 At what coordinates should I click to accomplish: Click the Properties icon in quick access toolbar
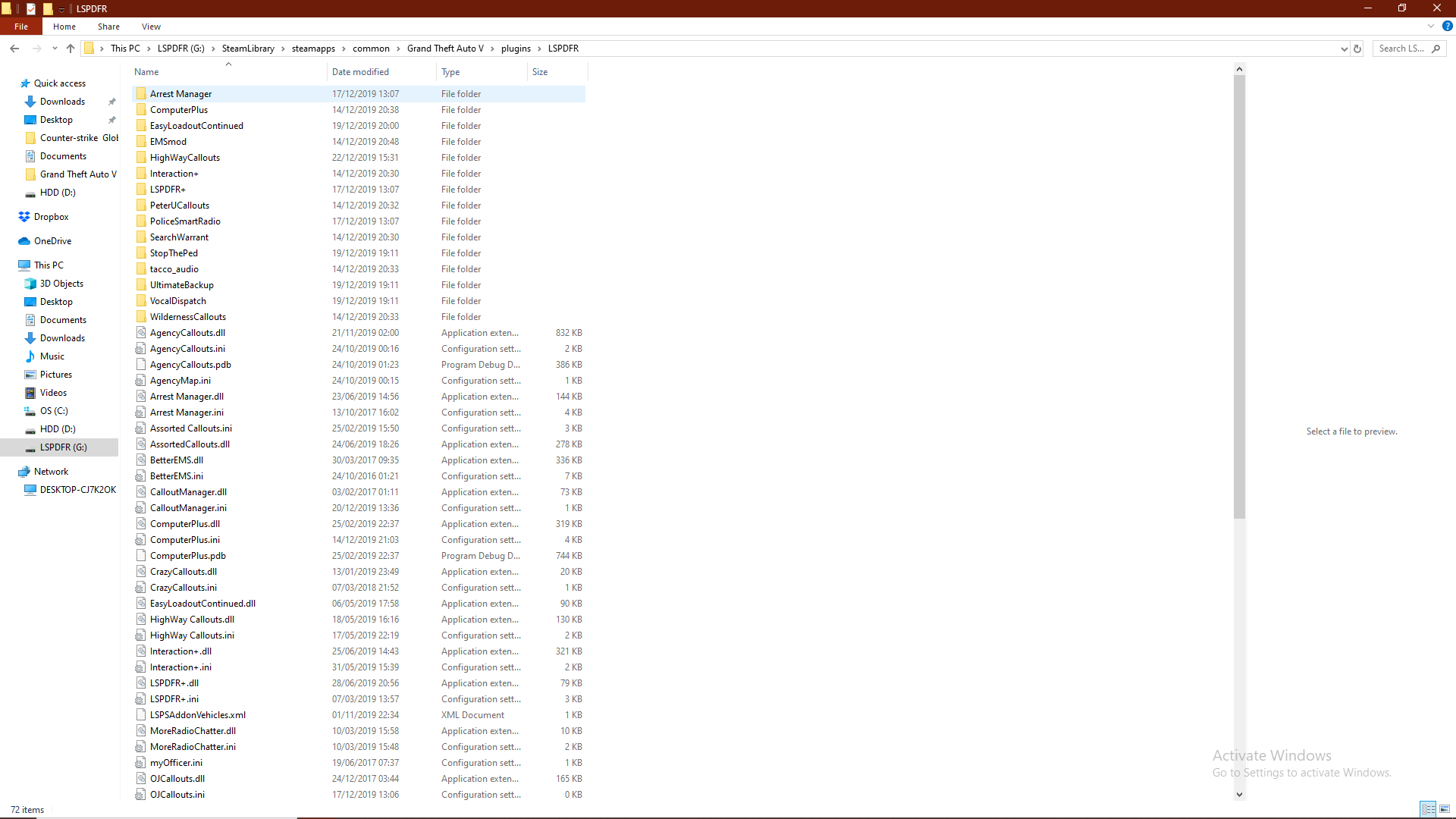tap(31, 8)
